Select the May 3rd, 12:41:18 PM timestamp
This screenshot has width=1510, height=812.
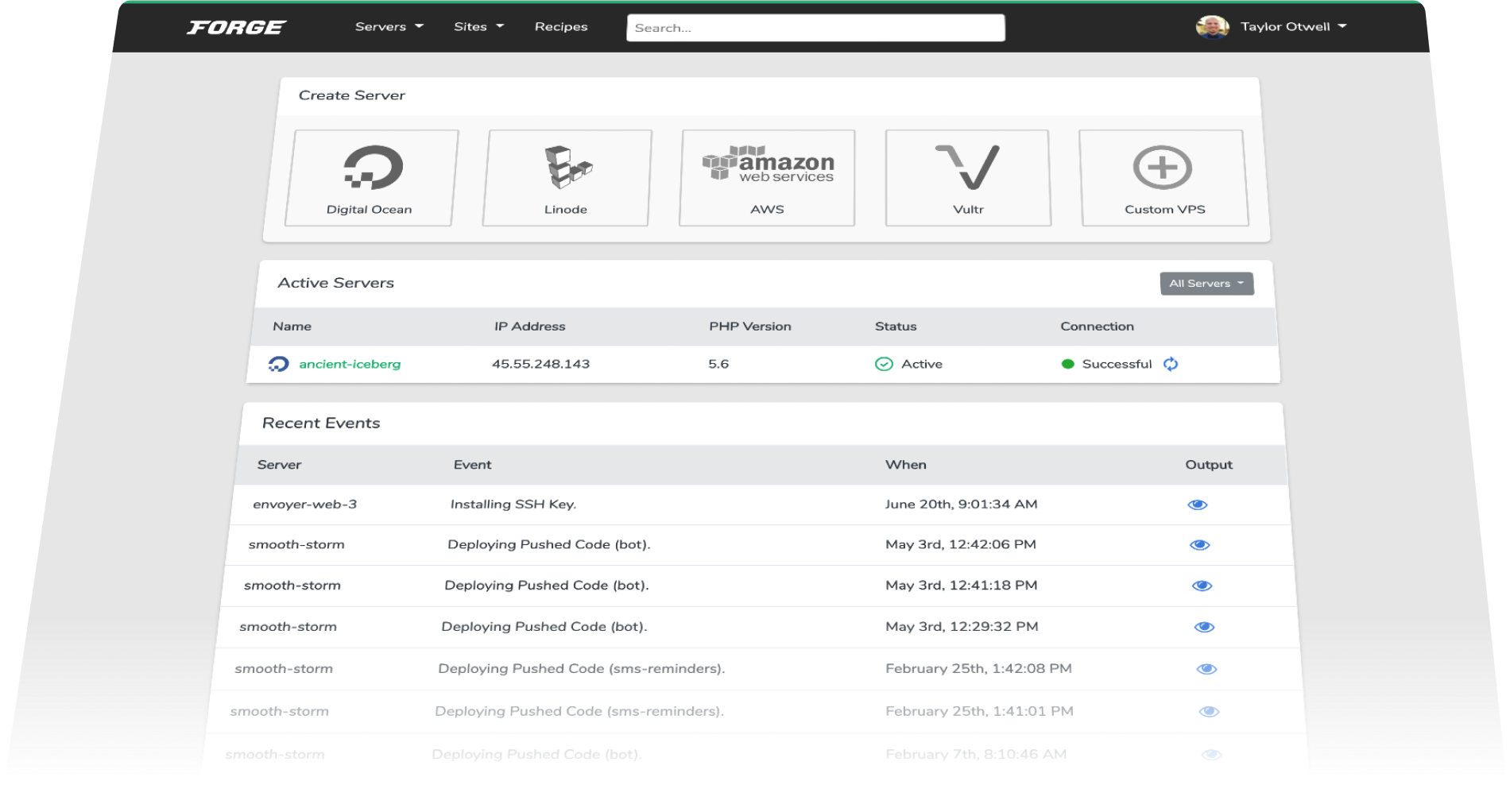(962, 586)
